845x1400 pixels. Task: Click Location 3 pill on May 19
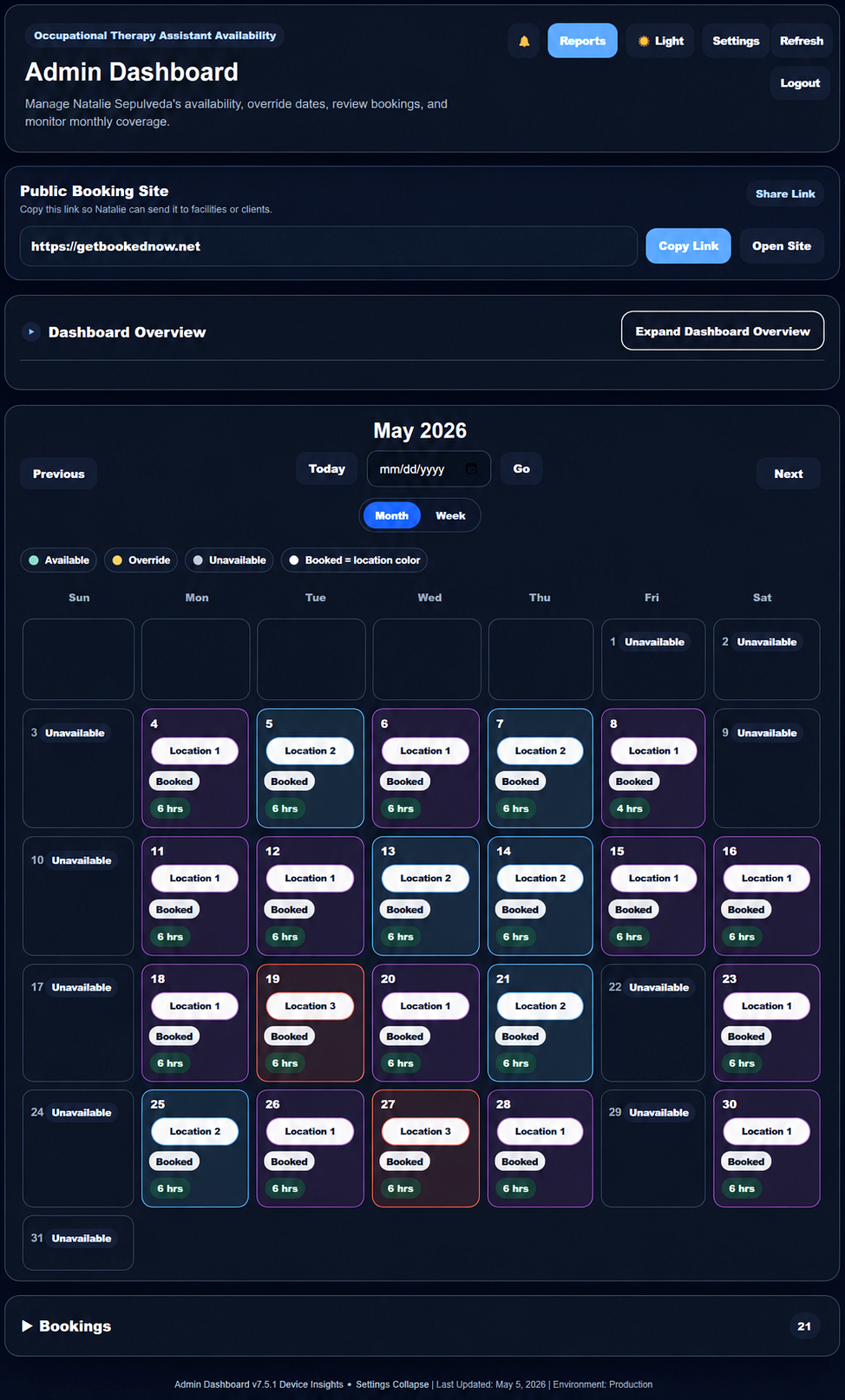click(310, 1006)
